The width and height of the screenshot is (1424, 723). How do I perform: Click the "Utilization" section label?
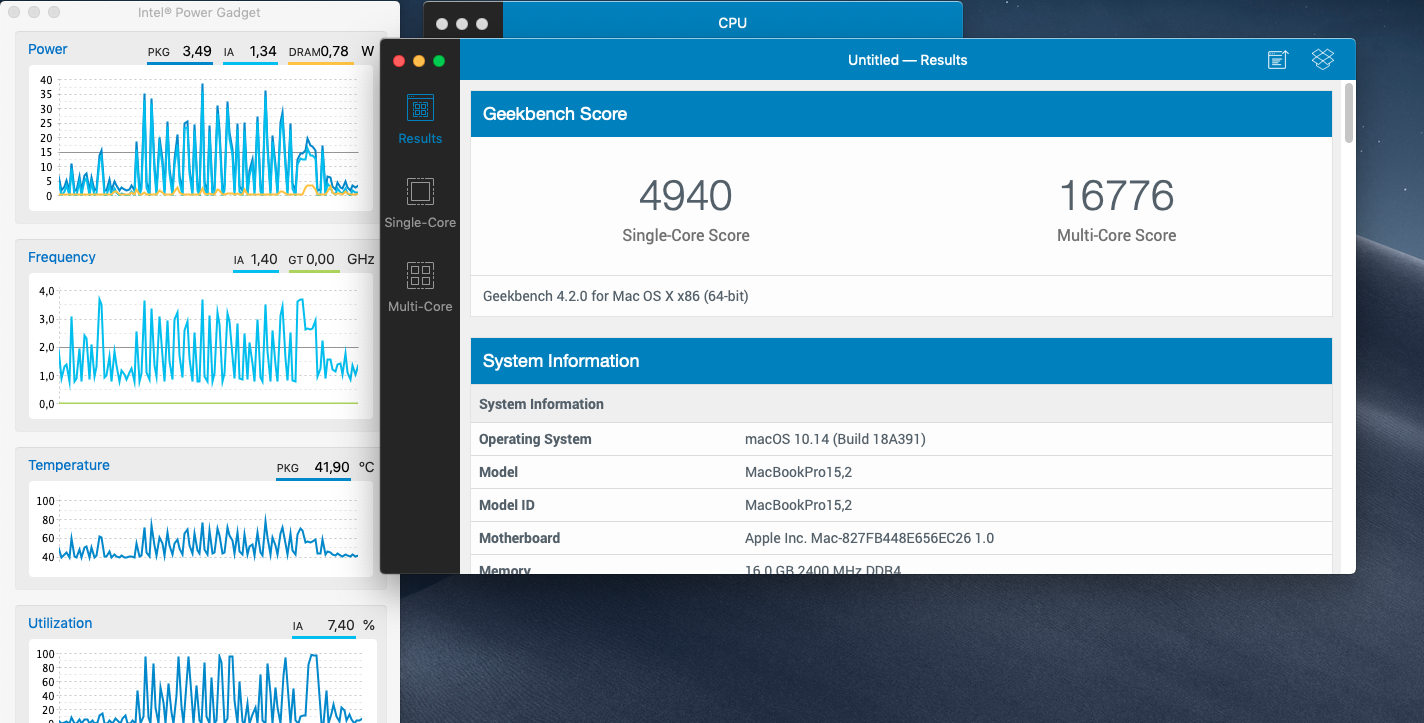[x=60, y=623]
